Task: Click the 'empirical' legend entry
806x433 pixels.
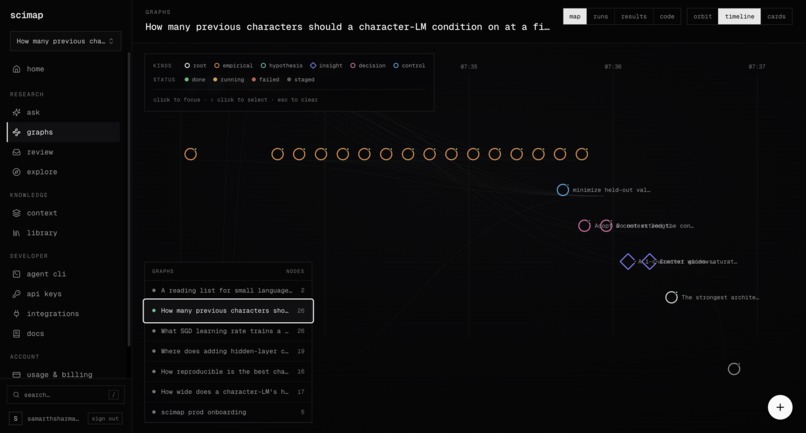Action: pos(233,66)
